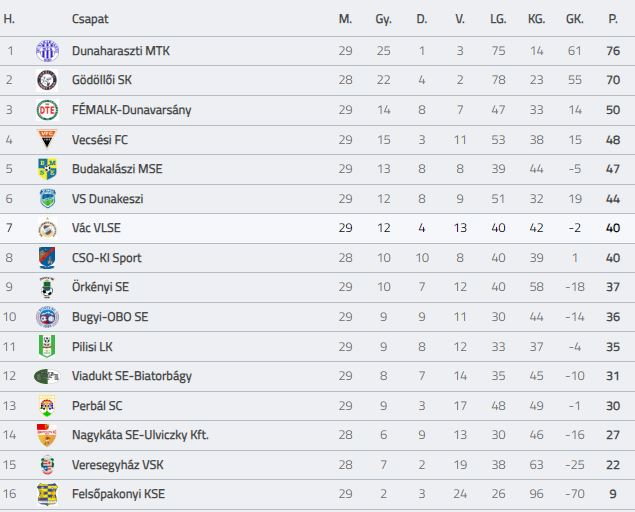Image resolution: width=635 pixels, height=512 pixels.
Task: Click the Vecsési FC triangular badge
Action: [x=47, y=139]
